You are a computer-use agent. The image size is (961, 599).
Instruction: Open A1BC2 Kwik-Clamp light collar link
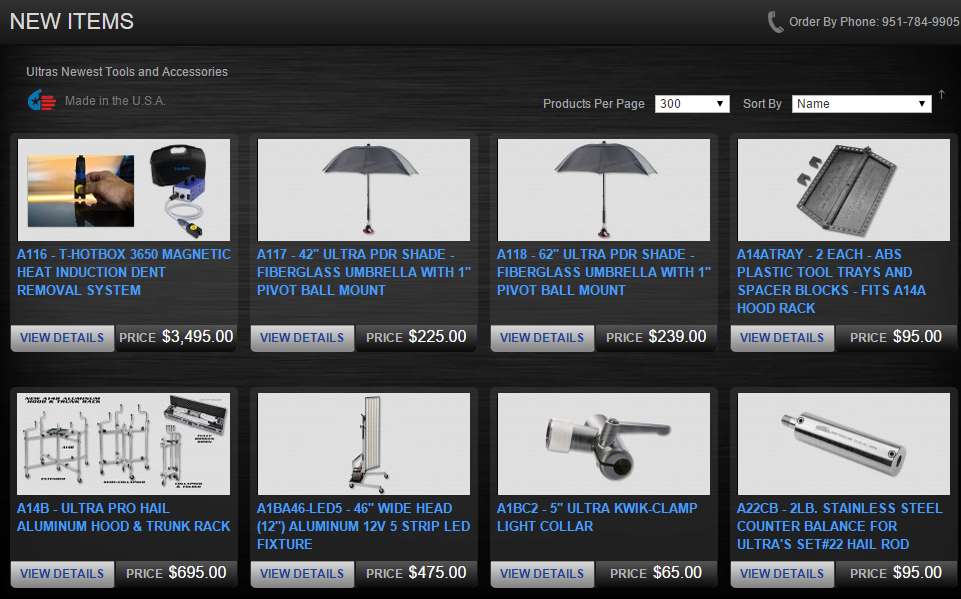[x=597, y=517]
